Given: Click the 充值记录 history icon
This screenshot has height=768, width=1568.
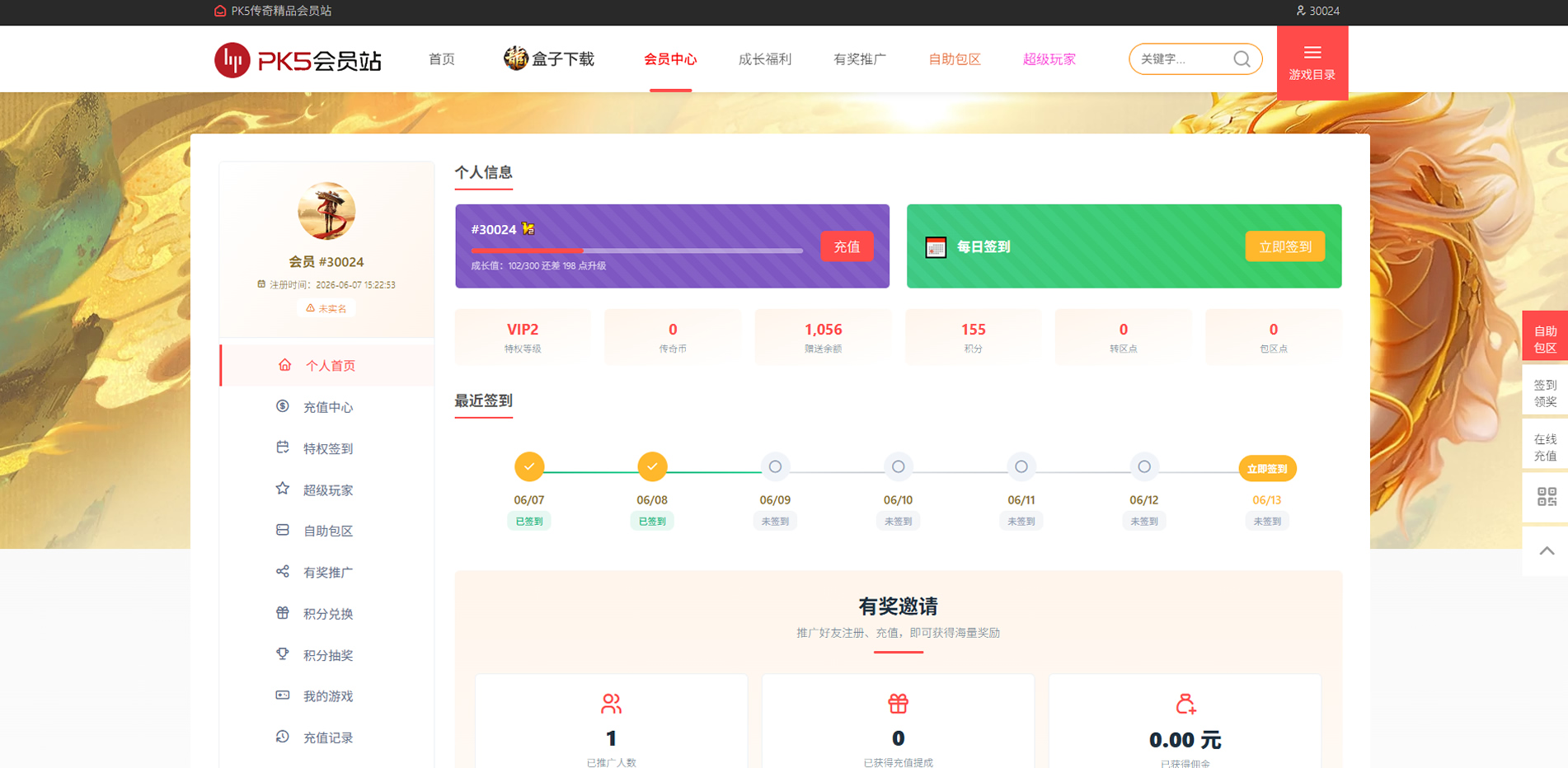Looking at the screenshot, I should coord(283,737).
